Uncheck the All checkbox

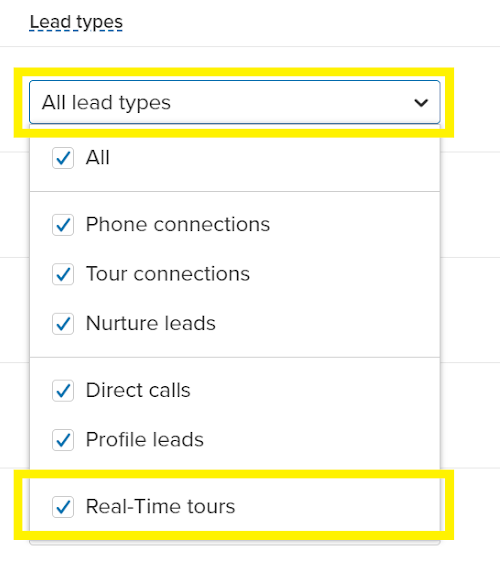pos(63,158)
